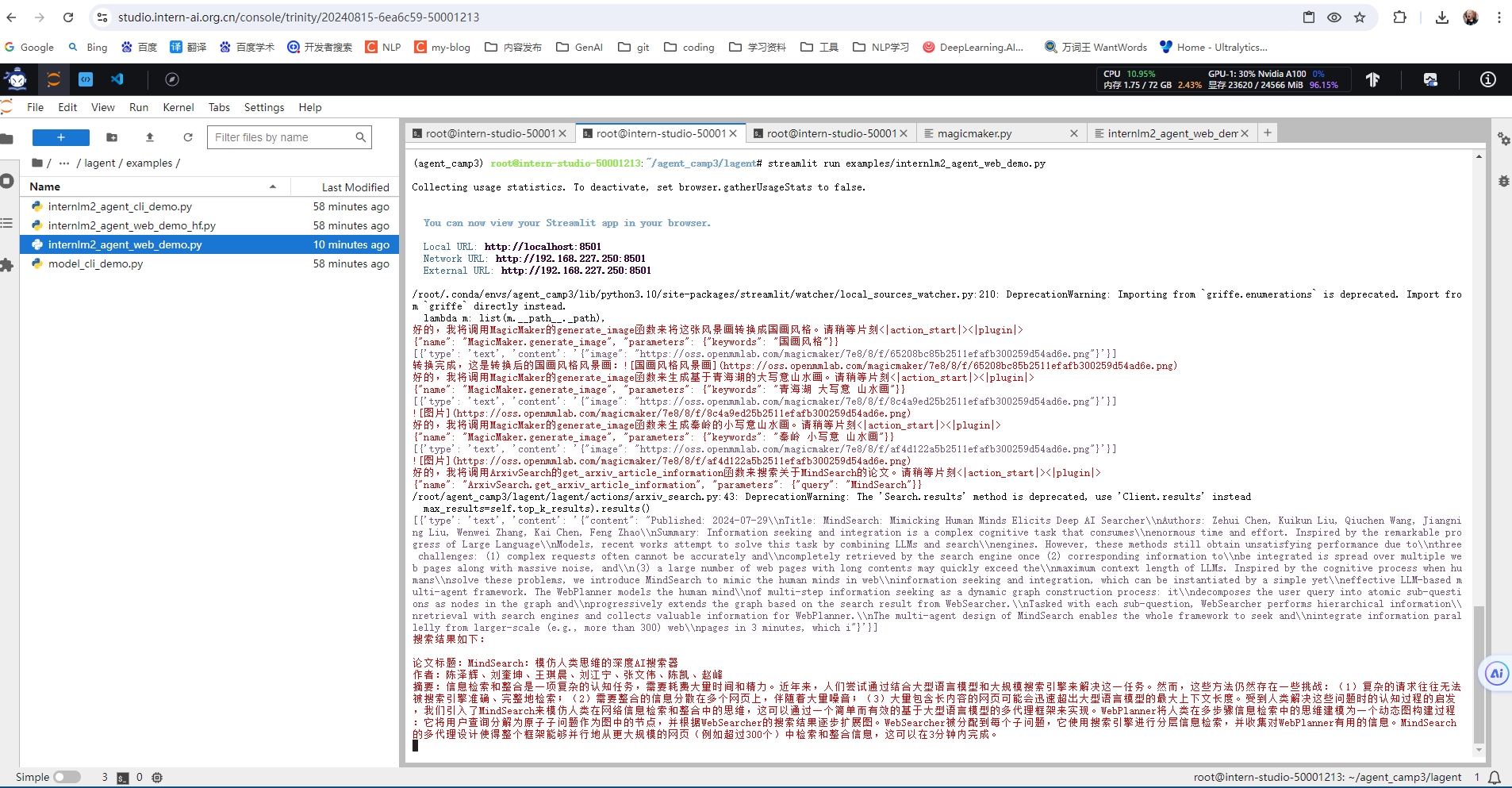This screenshot has height=788, width=1512.
Task: Click the InternStudio mascot logo
Action: point(16,79)
